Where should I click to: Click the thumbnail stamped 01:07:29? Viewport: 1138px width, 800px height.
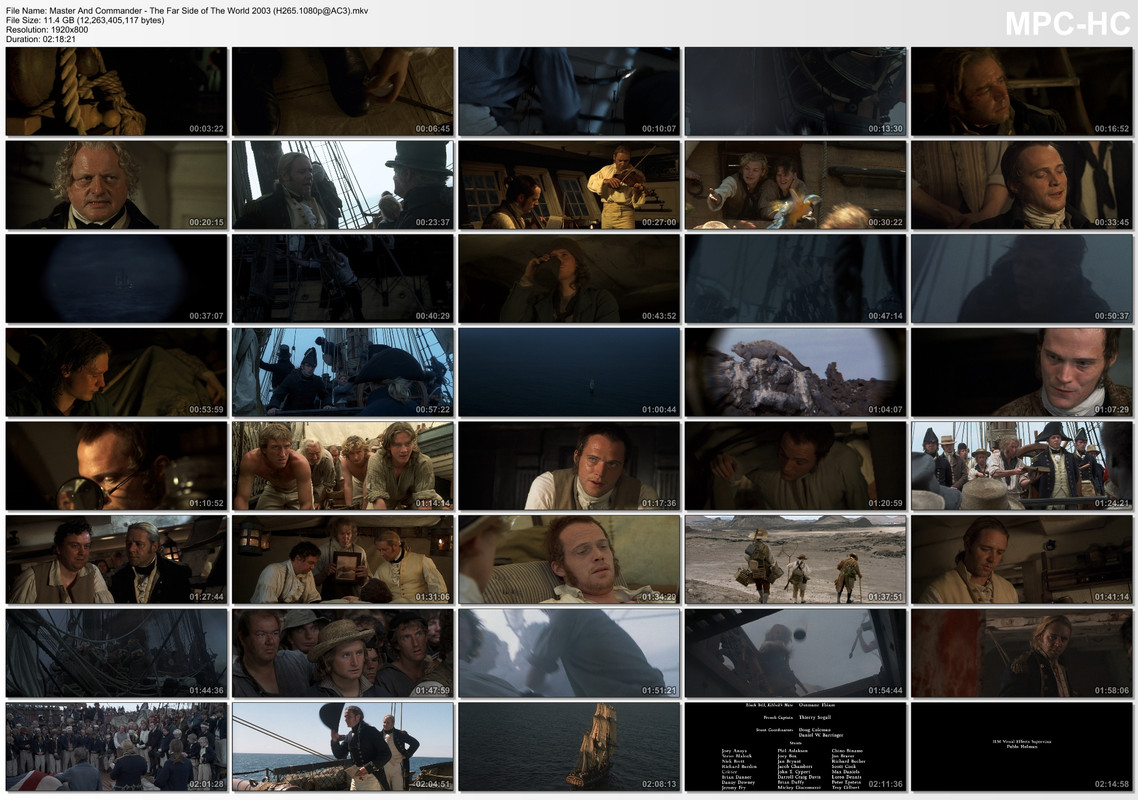pos(1022,372)
